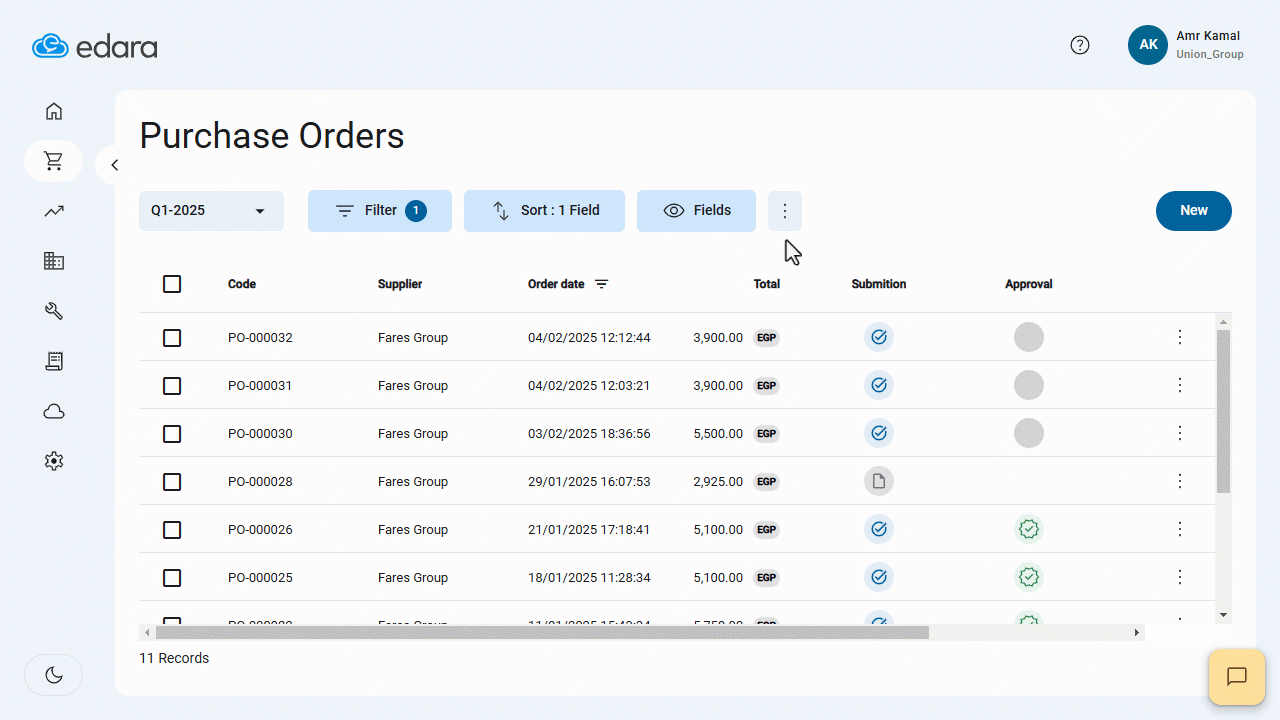1280x720 pixels.
Task: Toggle dark mode moon button
Action: pos(54,675)
